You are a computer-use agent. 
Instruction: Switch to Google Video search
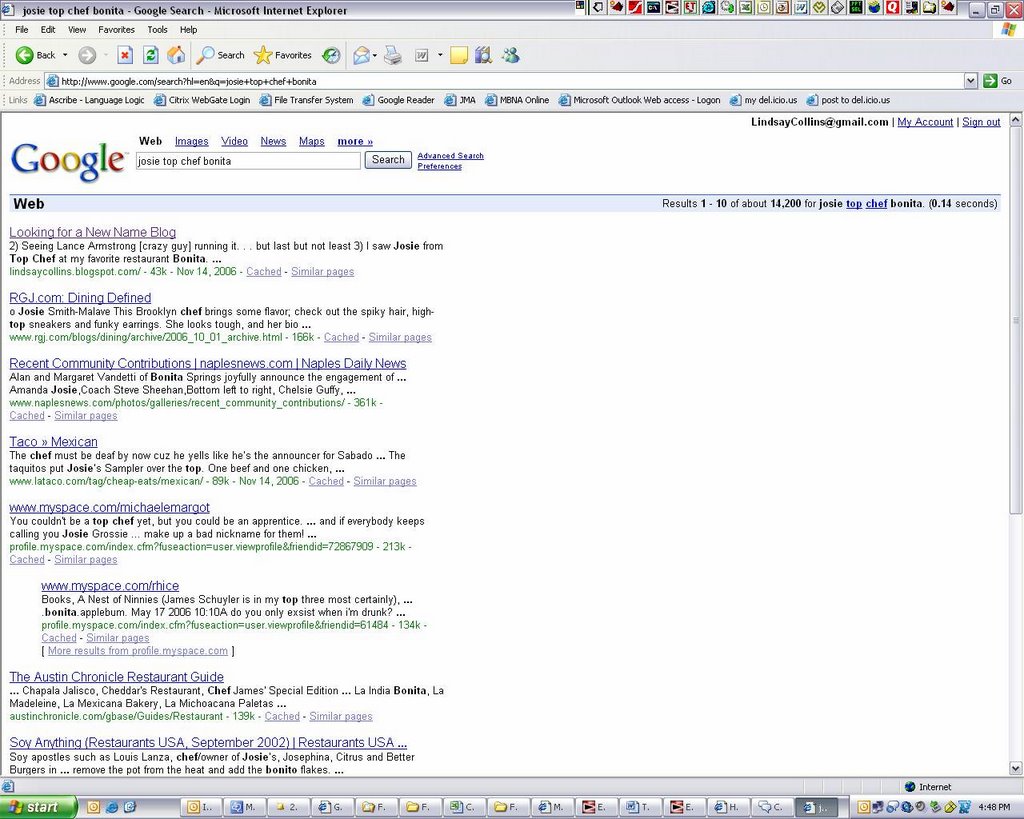234,141
